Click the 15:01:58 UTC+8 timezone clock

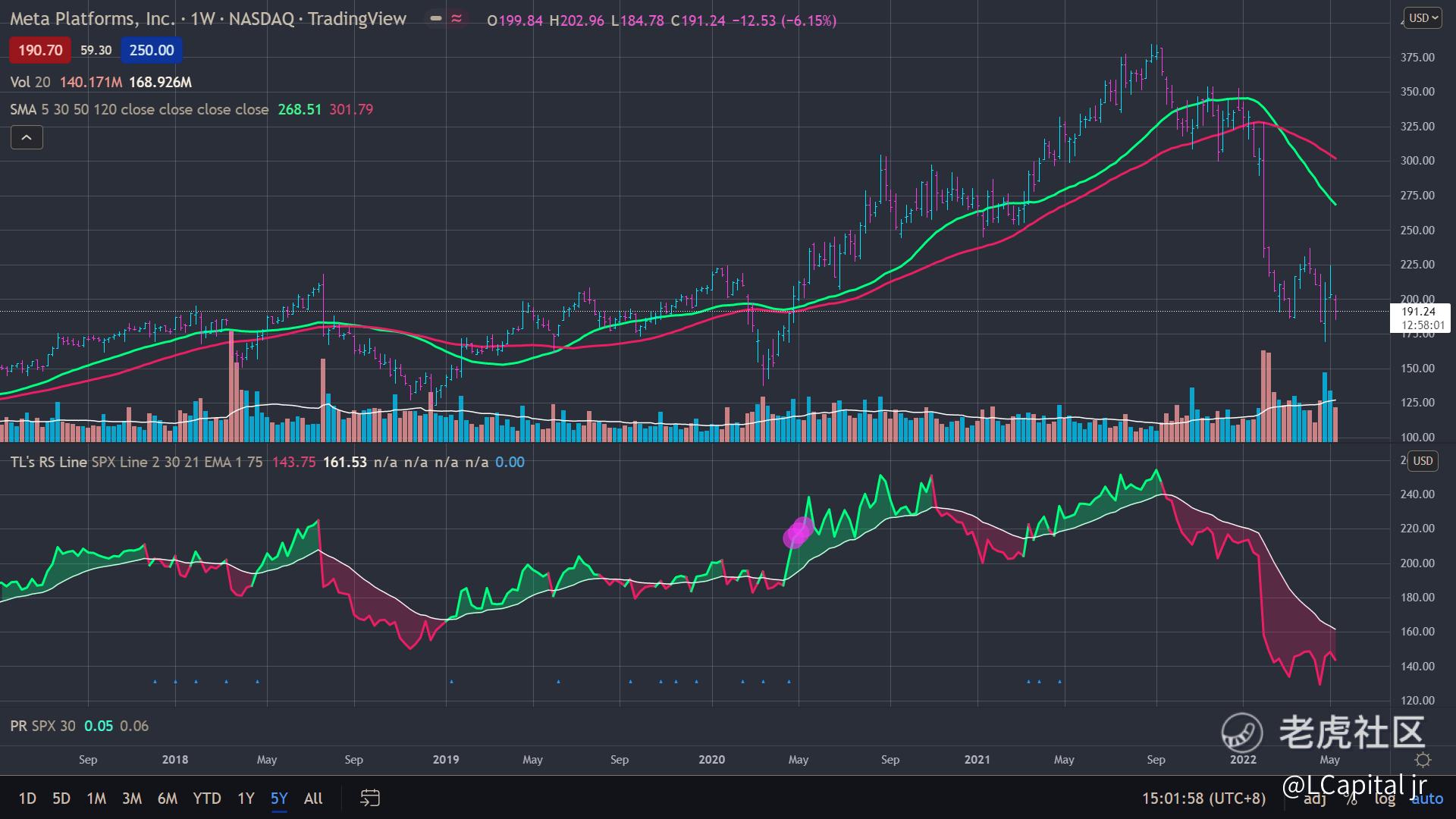tap(1203, 798)
